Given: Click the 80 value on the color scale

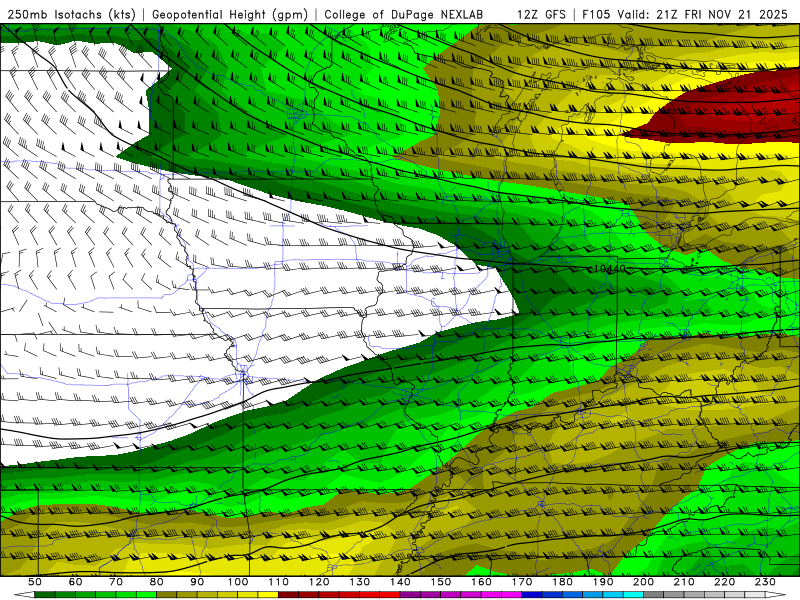Looking at the screenshot, I should 157,582.
